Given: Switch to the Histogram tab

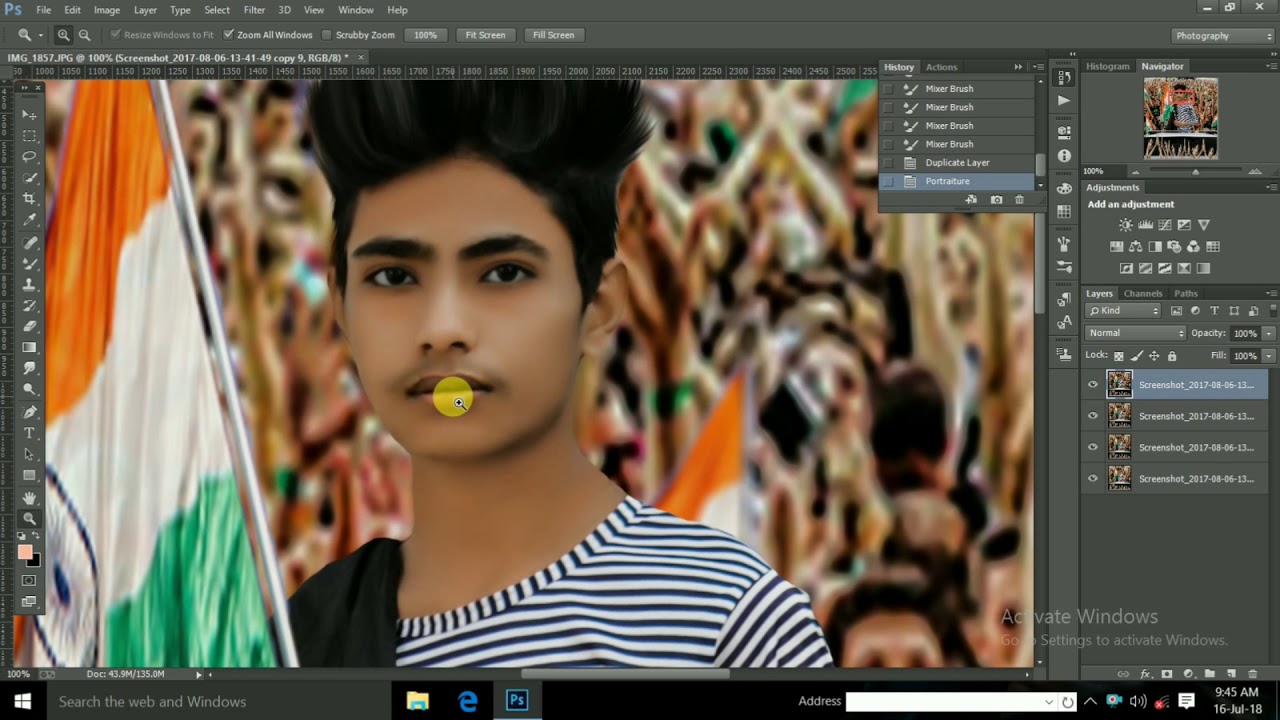Looking at the screenshot, I should pyautogui.click(x=1108, y=66).
